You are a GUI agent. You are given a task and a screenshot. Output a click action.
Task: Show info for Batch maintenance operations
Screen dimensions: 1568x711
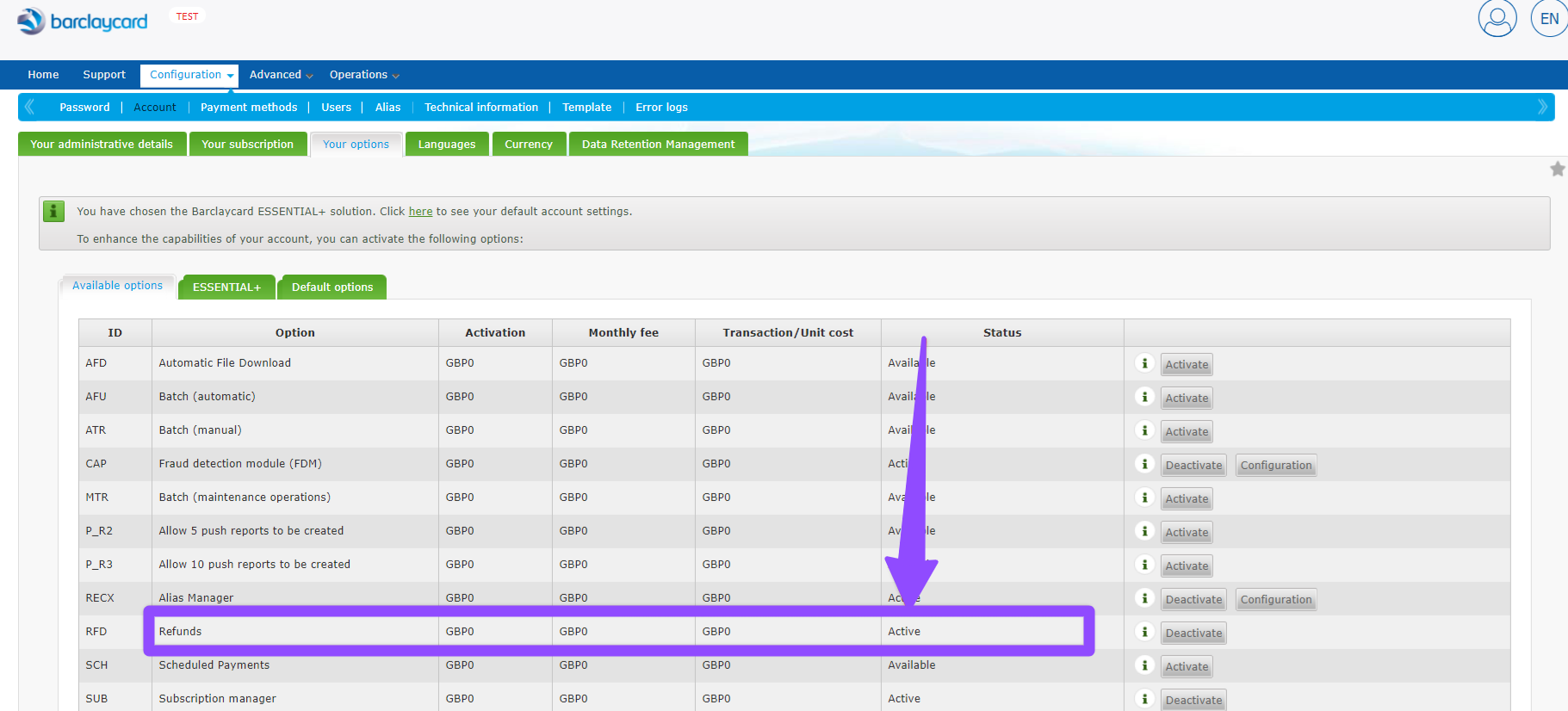pyautogui.click(x=1144, y=498)
